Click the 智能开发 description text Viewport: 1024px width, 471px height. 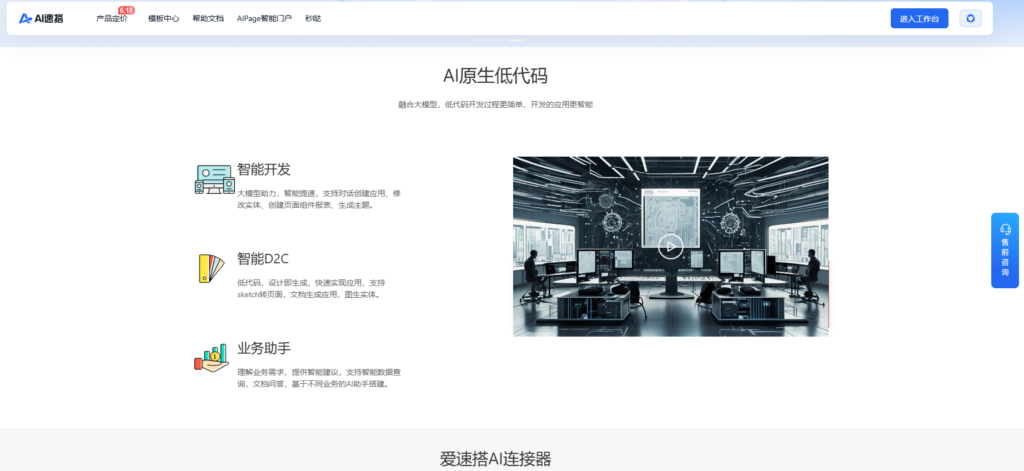[x=318, y=198]
